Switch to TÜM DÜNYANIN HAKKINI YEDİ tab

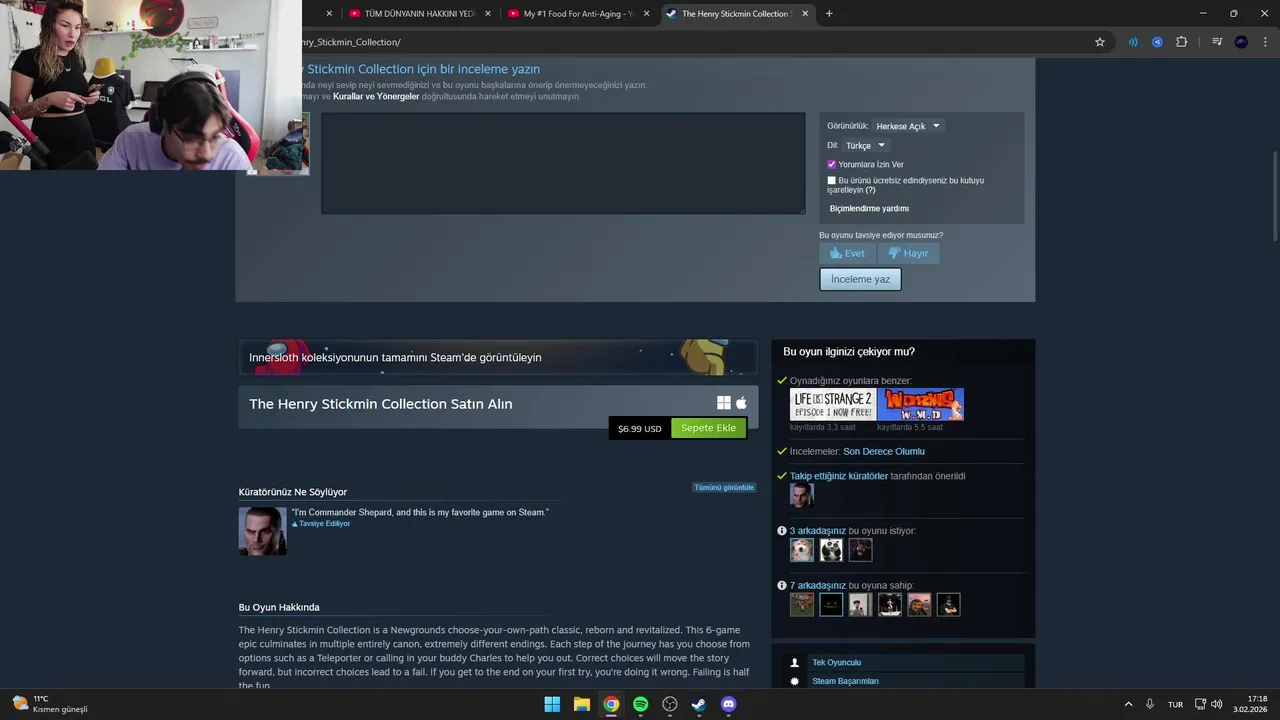[x=420, y=14]
